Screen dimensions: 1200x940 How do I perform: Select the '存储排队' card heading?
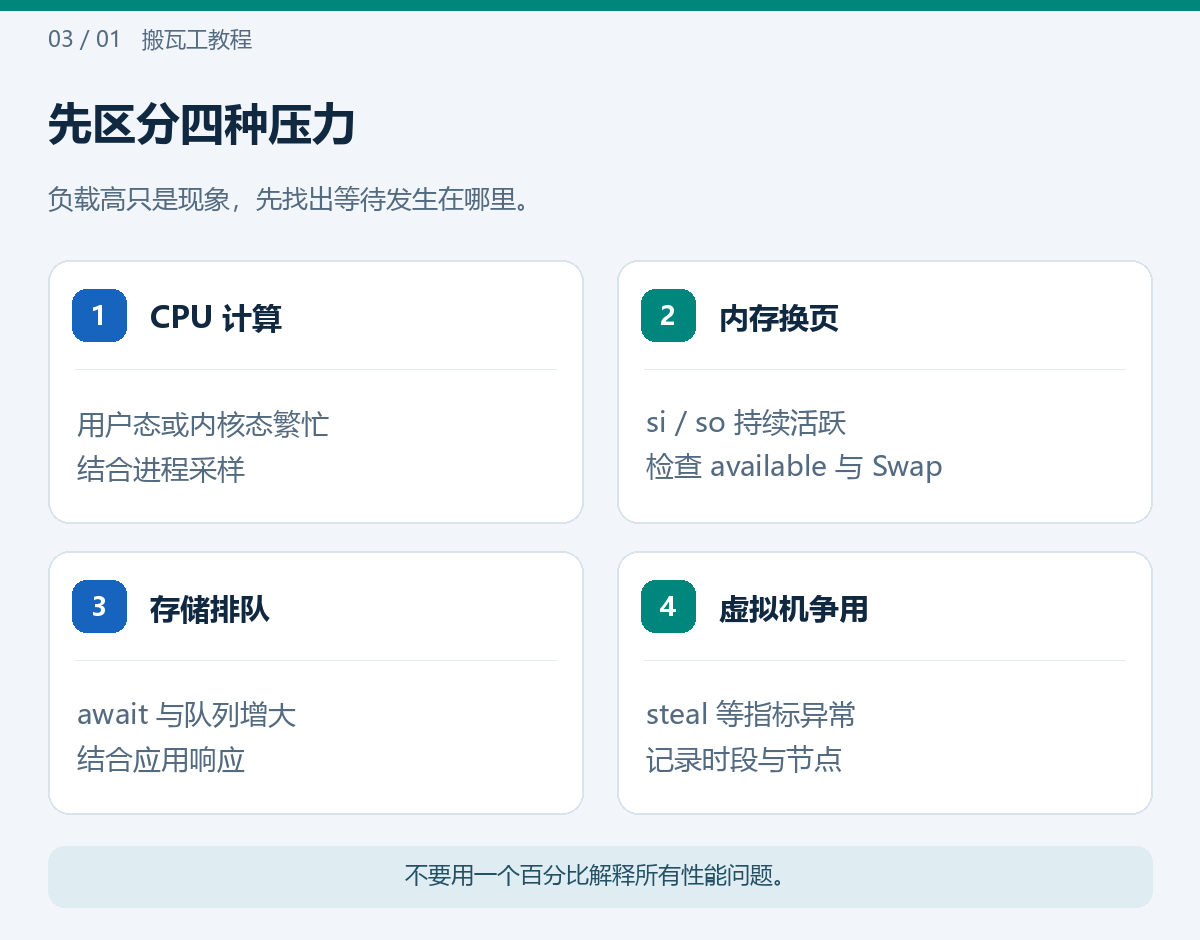tap(210, 608)
